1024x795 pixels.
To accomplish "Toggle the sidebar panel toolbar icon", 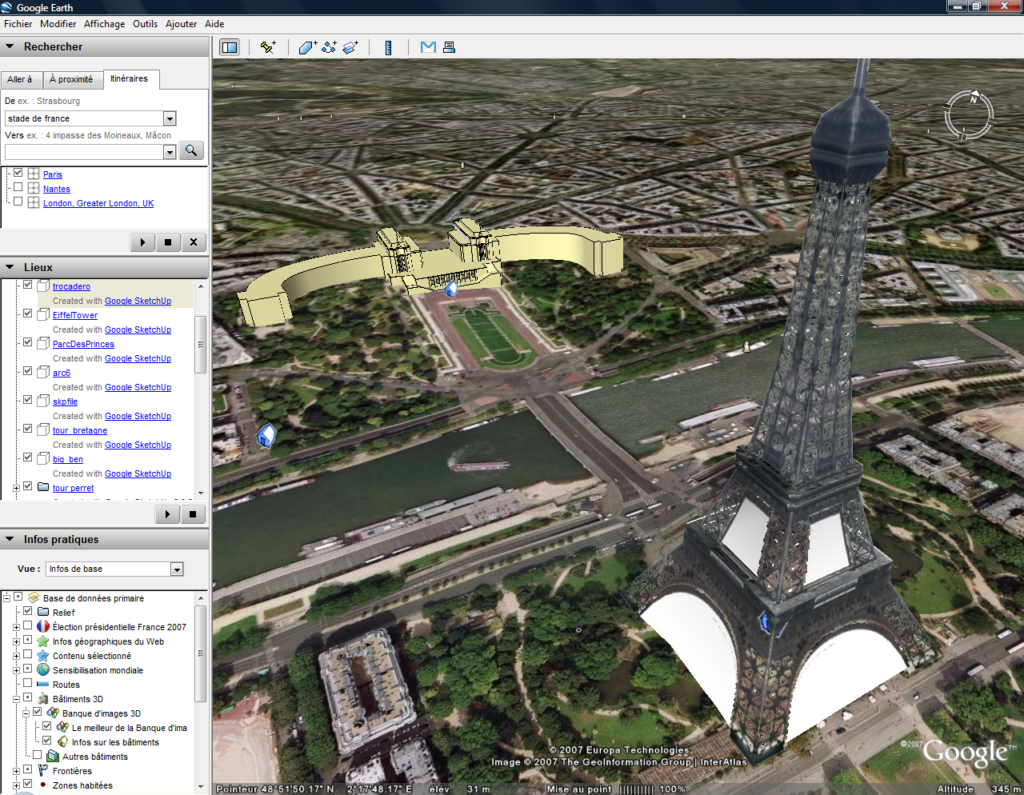I will pos(229,47).
